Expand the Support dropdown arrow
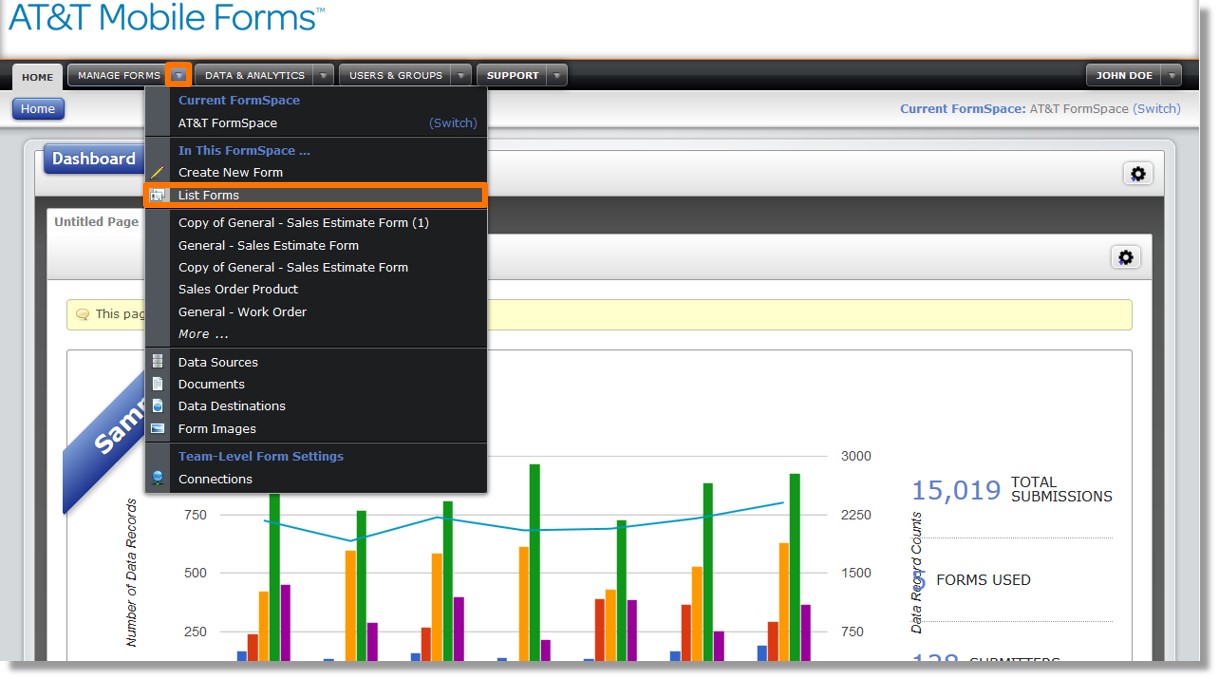The height and width of the screenshot is (679, 1218). pyautogui.click(x=557, y=75)
